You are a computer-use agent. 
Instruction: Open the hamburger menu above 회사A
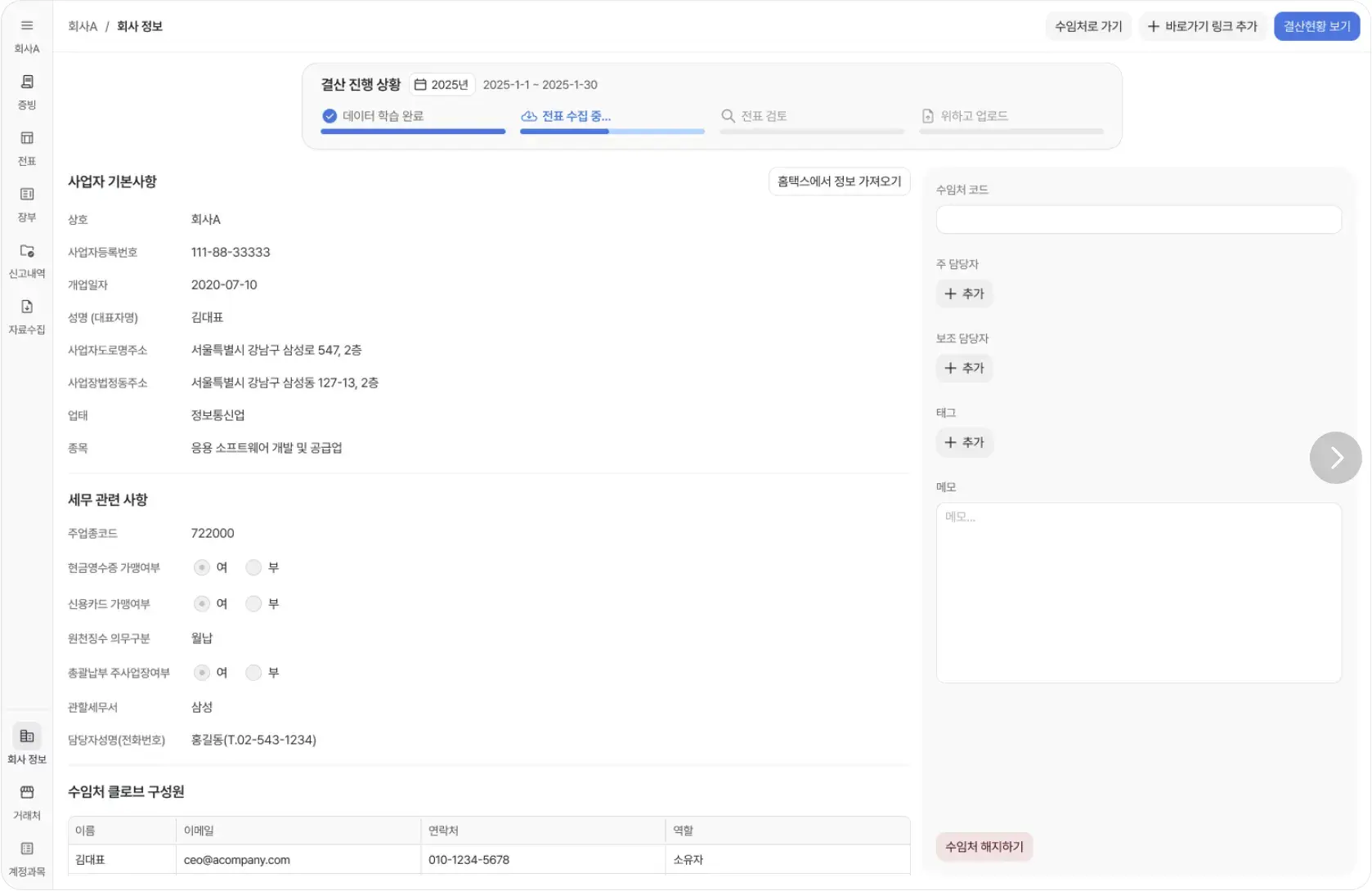[x=27, y=26]
